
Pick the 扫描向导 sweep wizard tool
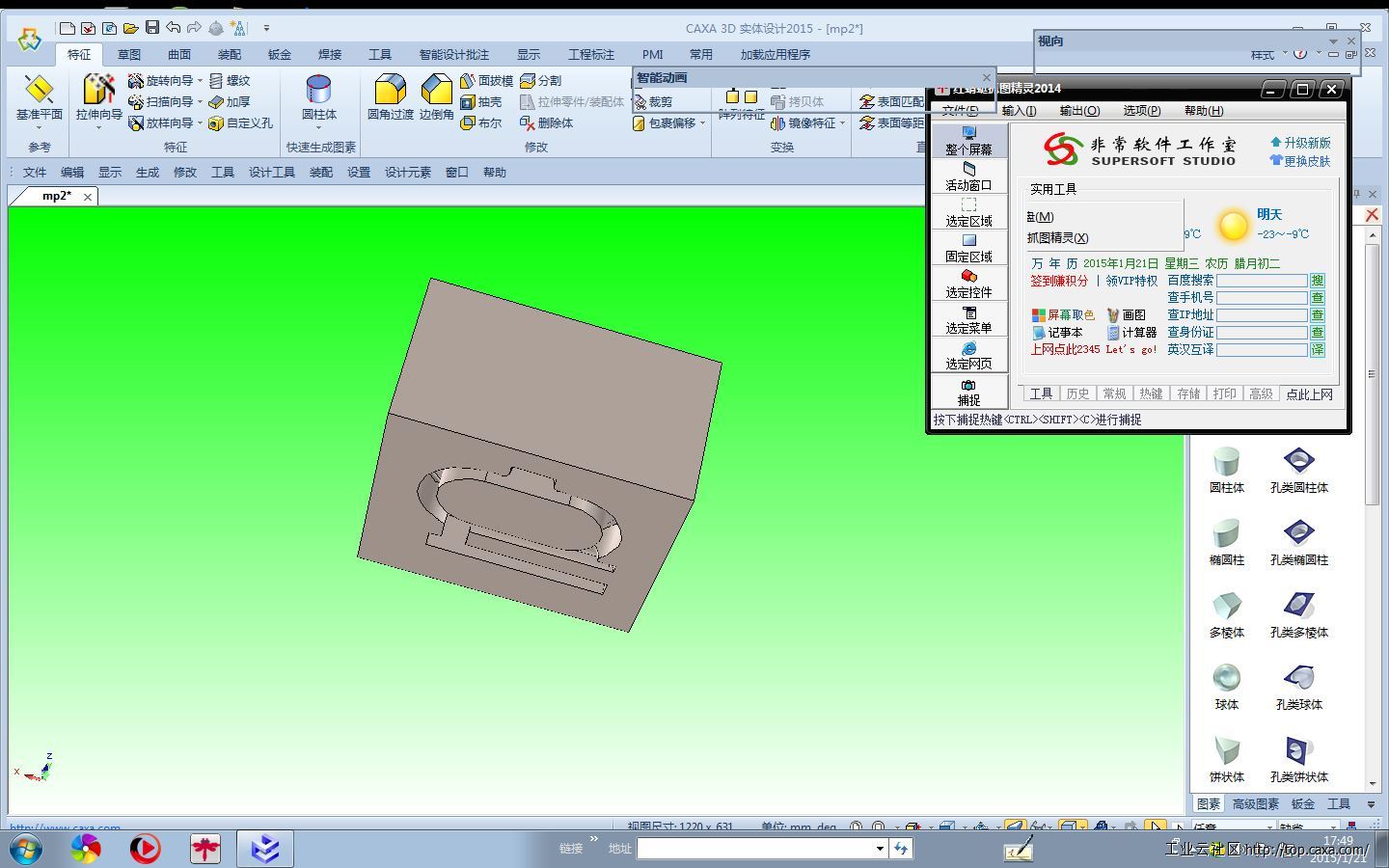(160, 102)
